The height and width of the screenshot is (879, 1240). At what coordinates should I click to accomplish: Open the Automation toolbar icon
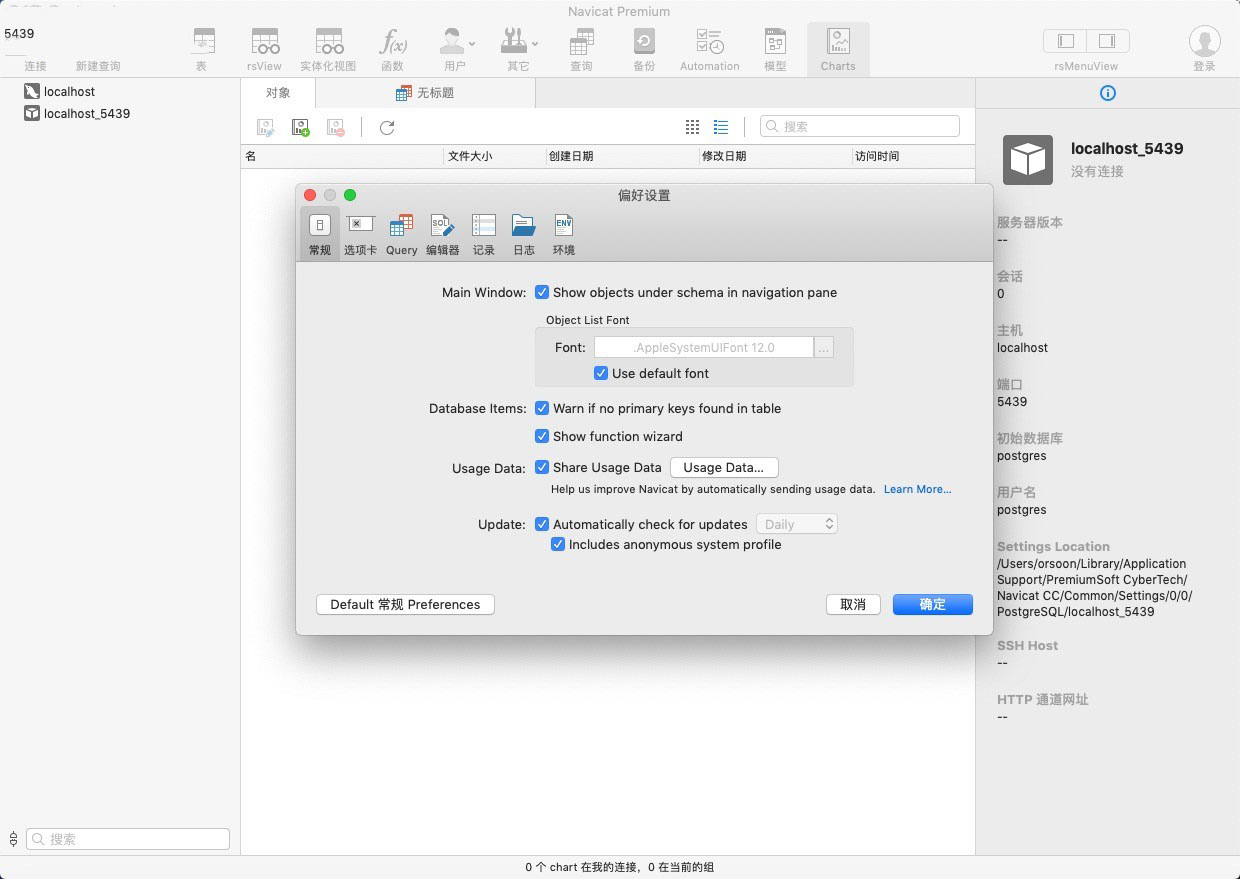710,41
